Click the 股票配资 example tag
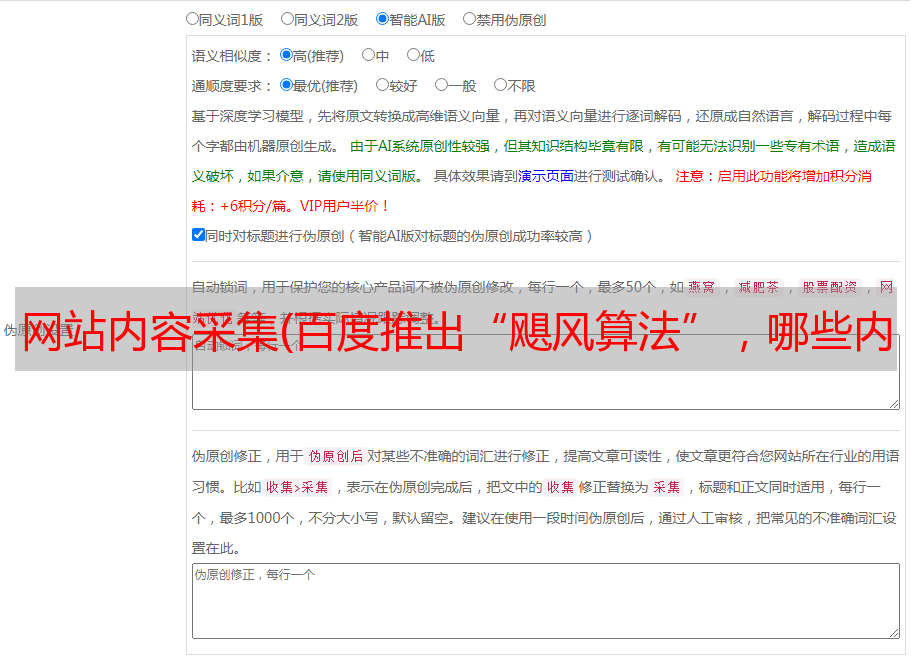This screenshot has height=658, width=911. pyautogui.click(x=830, y=287)
